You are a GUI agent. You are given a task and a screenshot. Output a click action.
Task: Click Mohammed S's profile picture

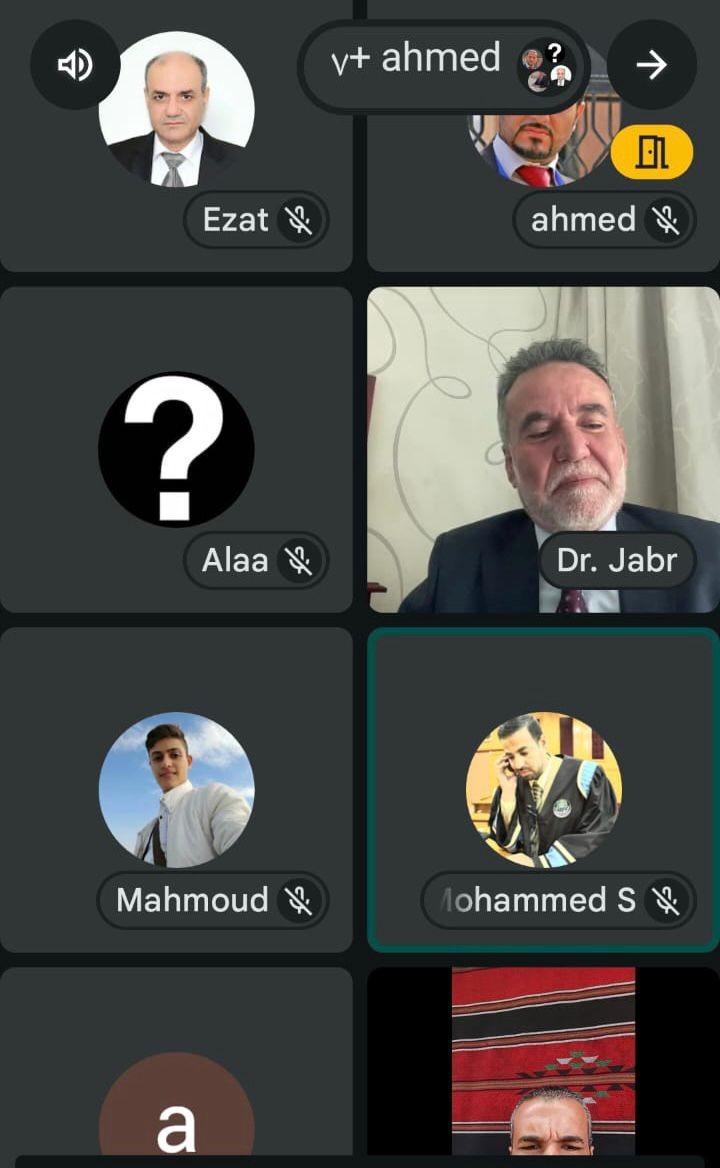click(x=544, y=790)
